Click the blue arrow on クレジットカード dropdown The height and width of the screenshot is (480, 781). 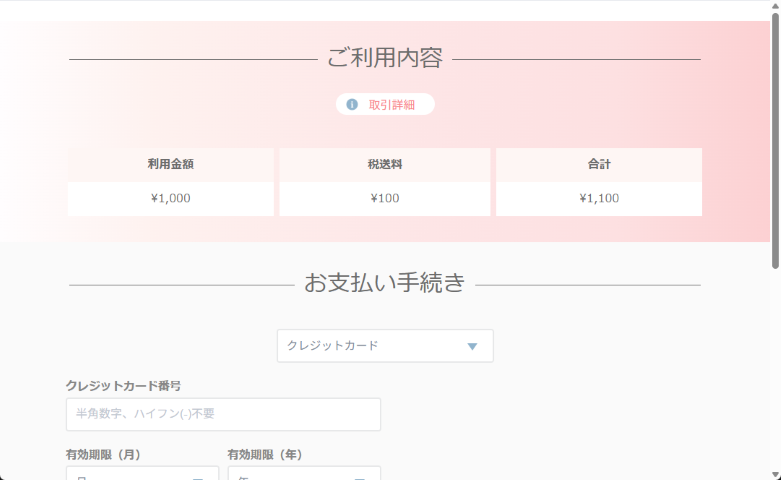(472, 346)
